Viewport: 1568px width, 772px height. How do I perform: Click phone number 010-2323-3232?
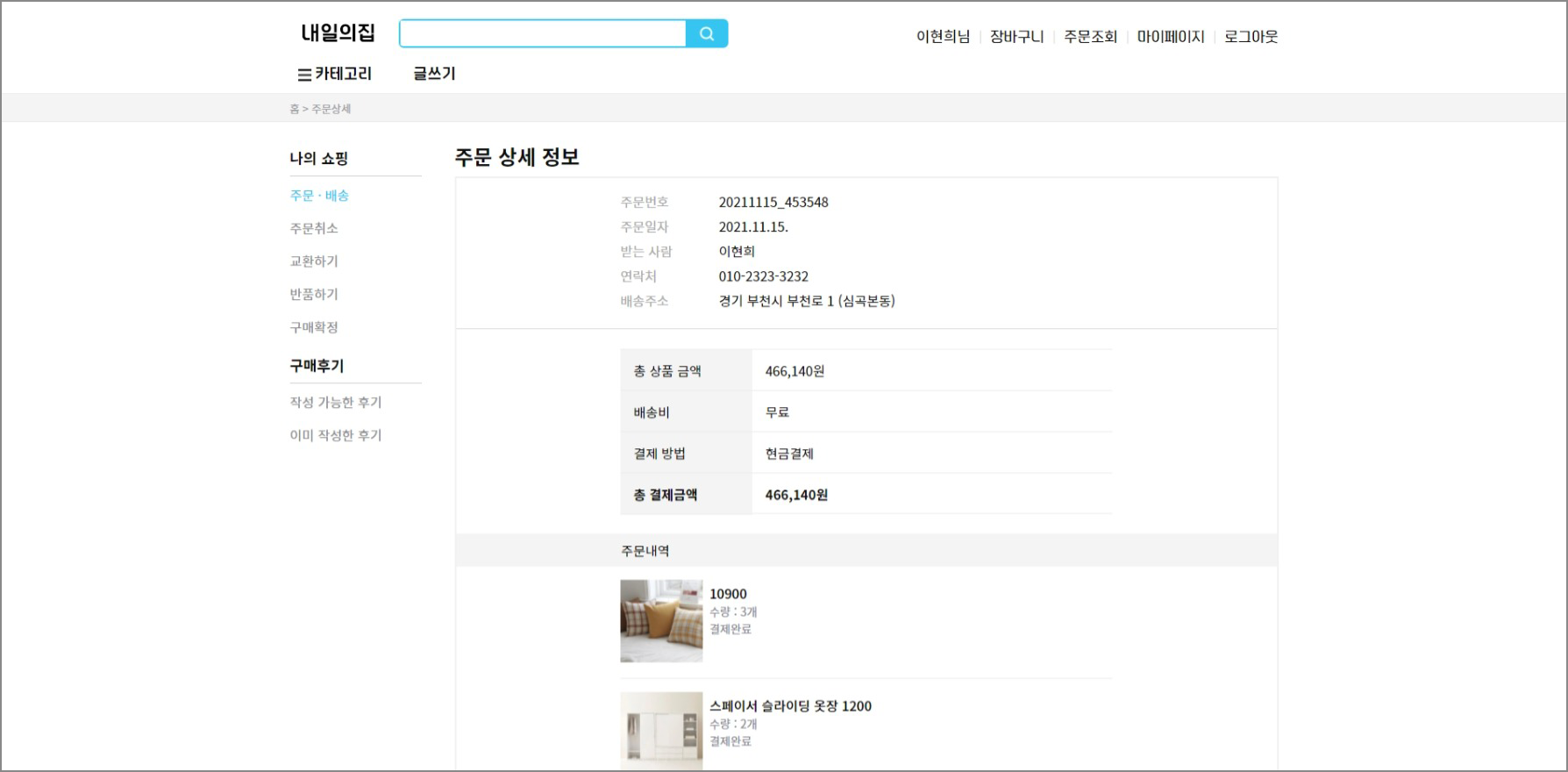764,276
